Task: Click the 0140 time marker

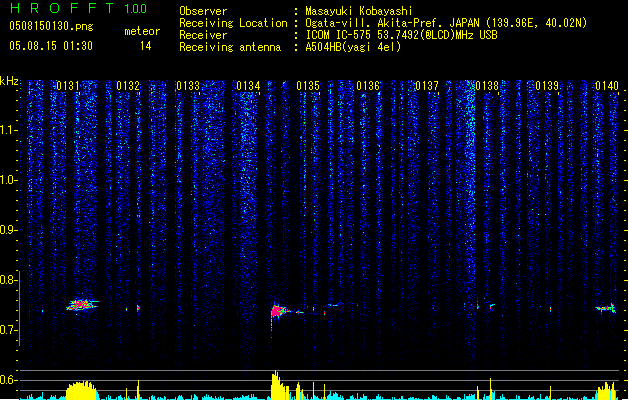Action: coord(607,85)
